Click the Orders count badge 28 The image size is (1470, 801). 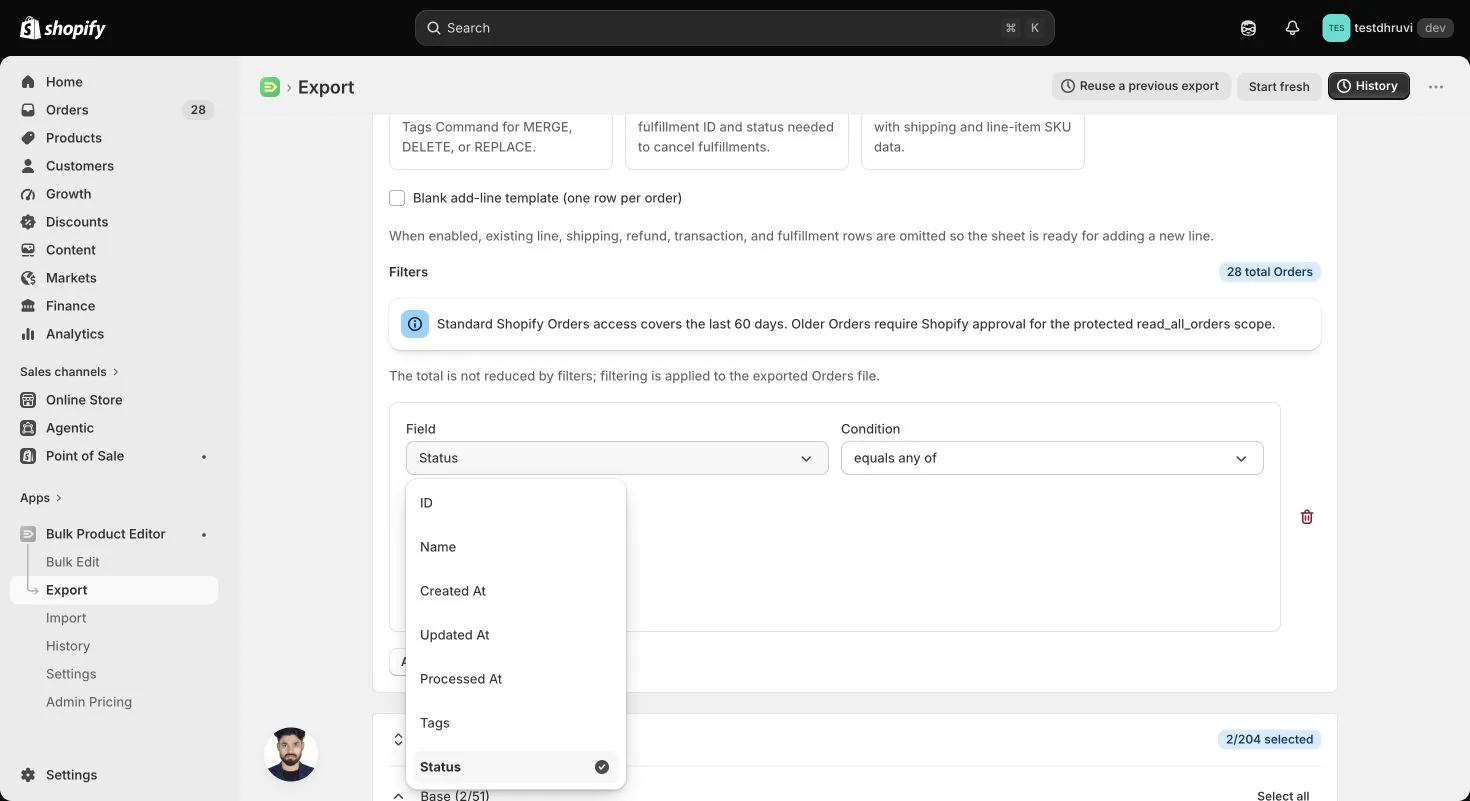(198, 110)
